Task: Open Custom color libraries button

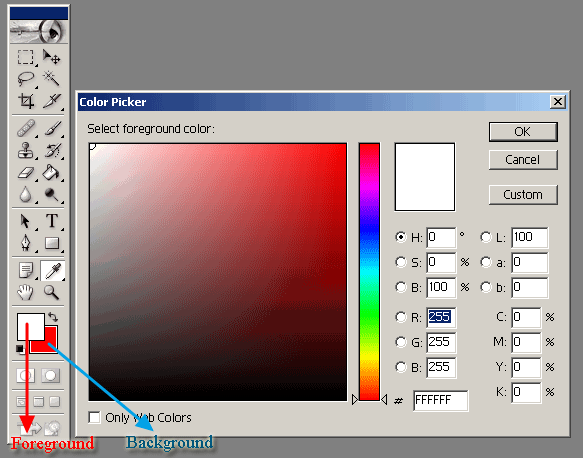Action: (523, 194)
